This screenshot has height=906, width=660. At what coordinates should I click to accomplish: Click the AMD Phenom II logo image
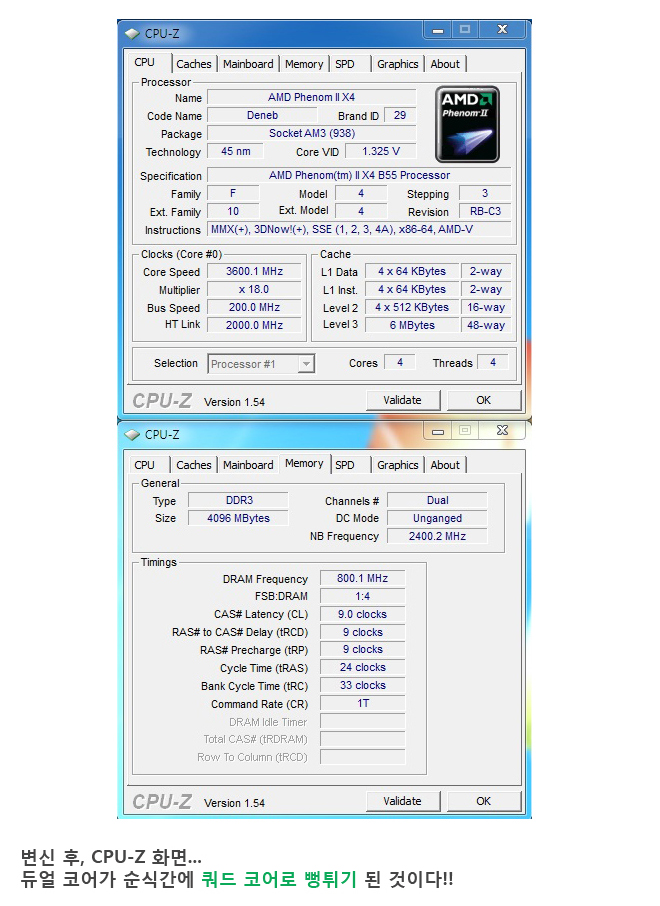(x=467, y=124)
